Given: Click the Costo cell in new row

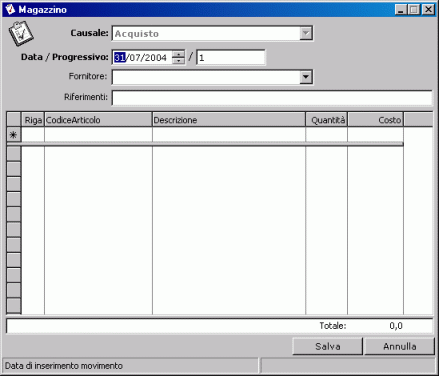Looking at the screenshot, I should (x=375, y=135).
